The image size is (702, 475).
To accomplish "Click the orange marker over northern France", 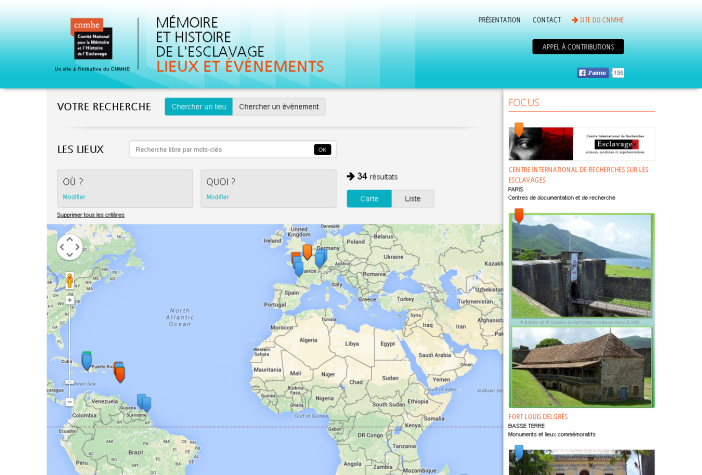I will (307, 252).
